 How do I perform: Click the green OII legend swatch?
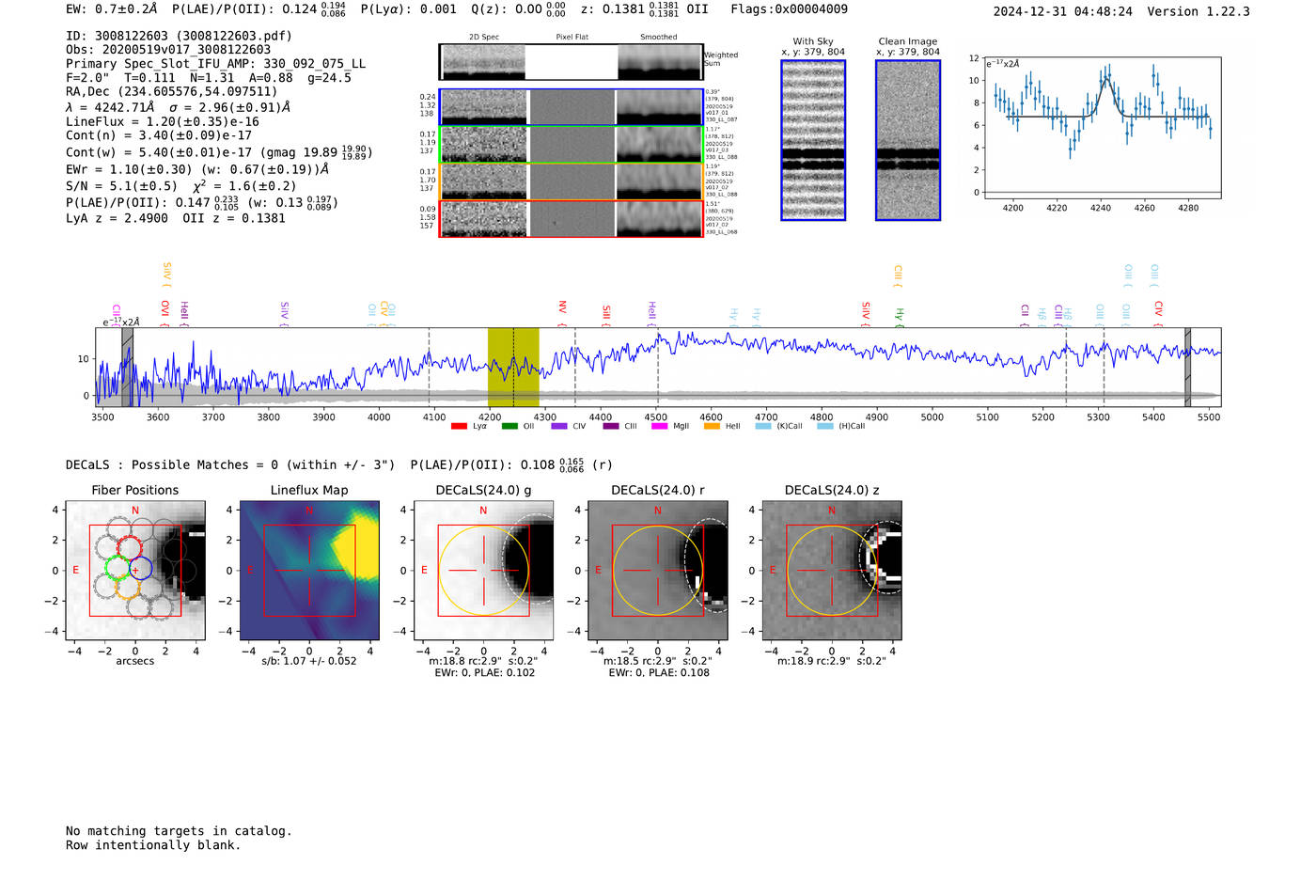click(x=509, y=426)
